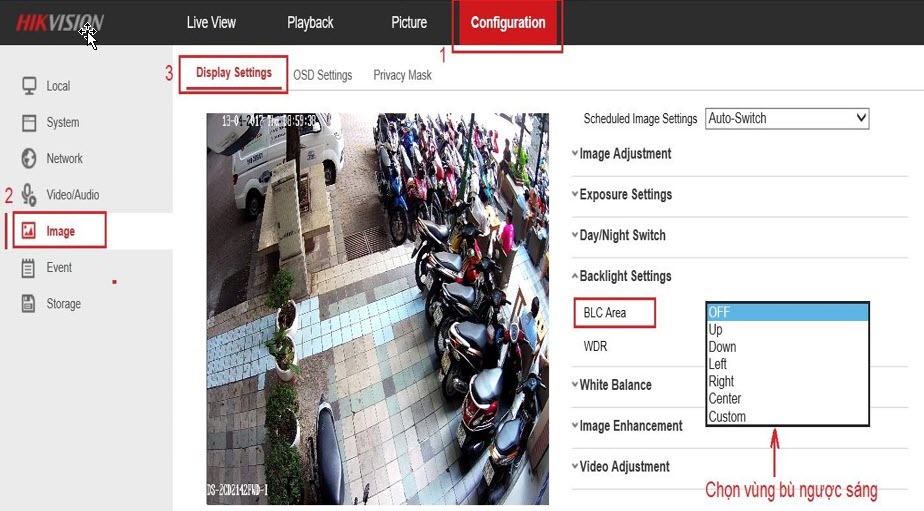Collapse the Backlight Settings section

click(625, 276)
